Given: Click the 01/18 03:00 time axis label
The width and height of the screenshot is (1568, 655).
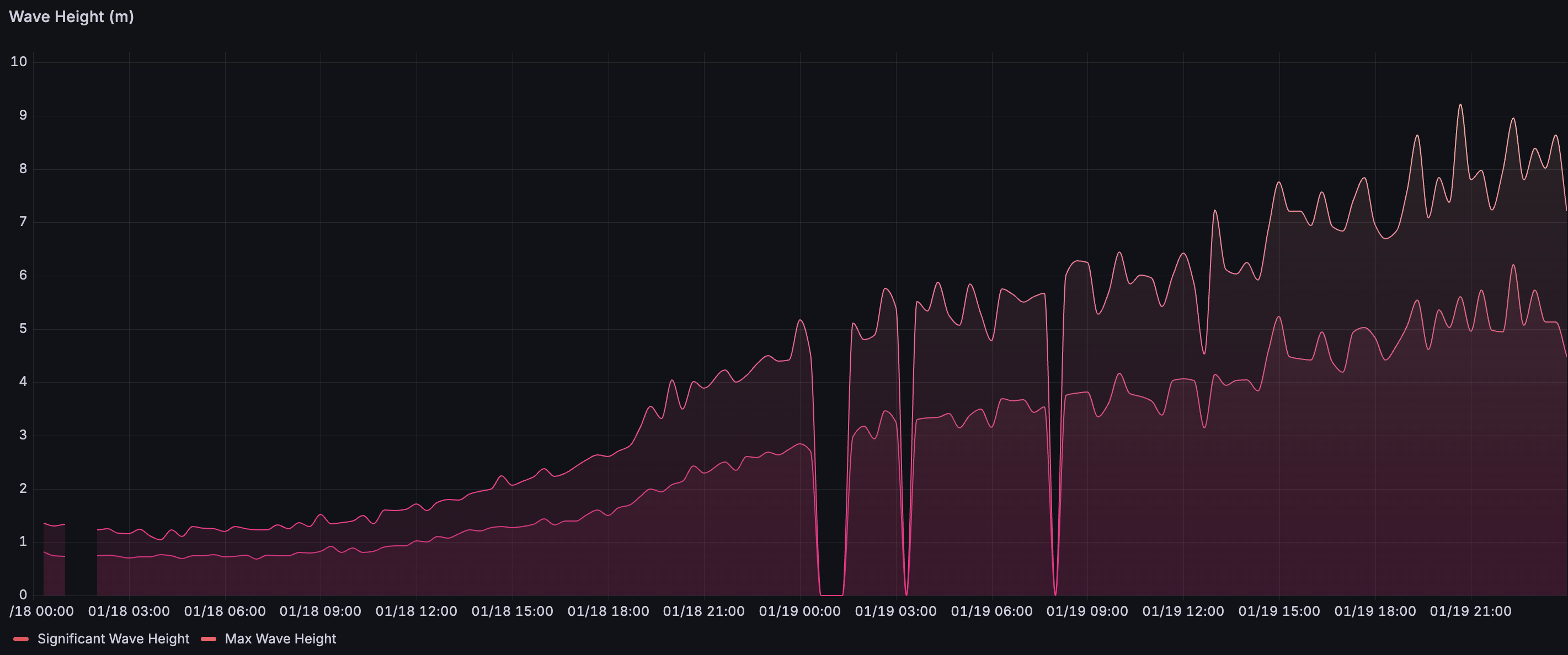Looking at the screenshot, I should point(129,611).
